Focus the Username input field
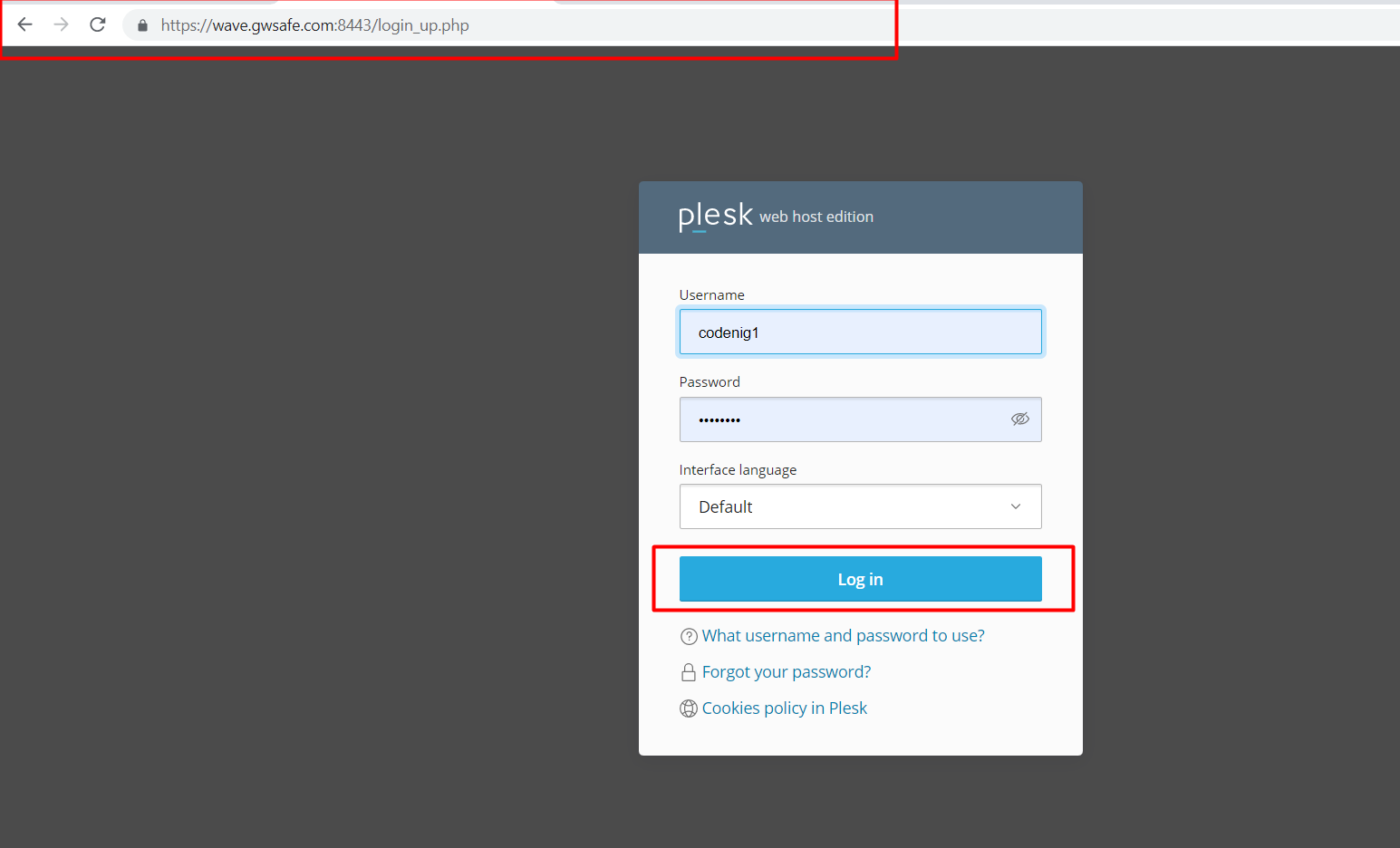Image resolution: width=1400 pixels, height=848 pixels. click(x=861, y=332)
